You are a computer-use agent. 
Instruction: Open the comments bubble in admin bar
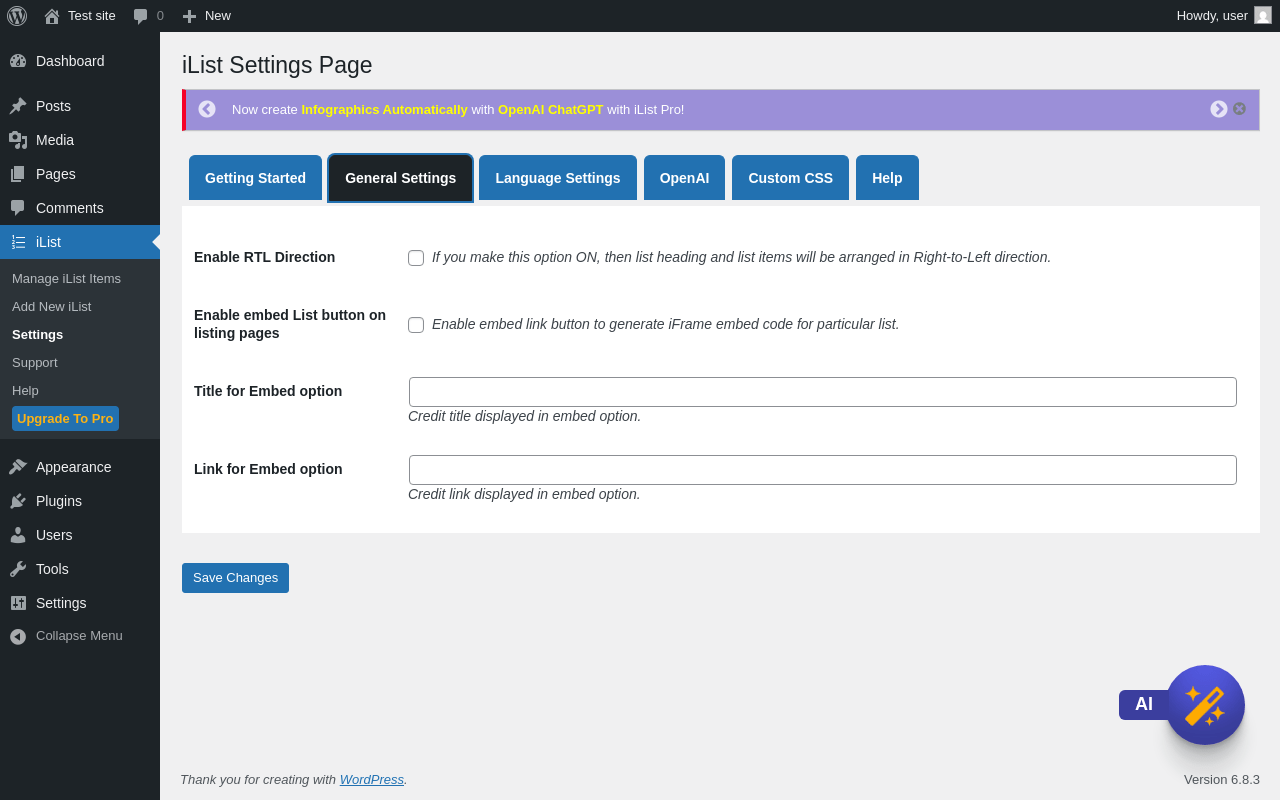148,16
